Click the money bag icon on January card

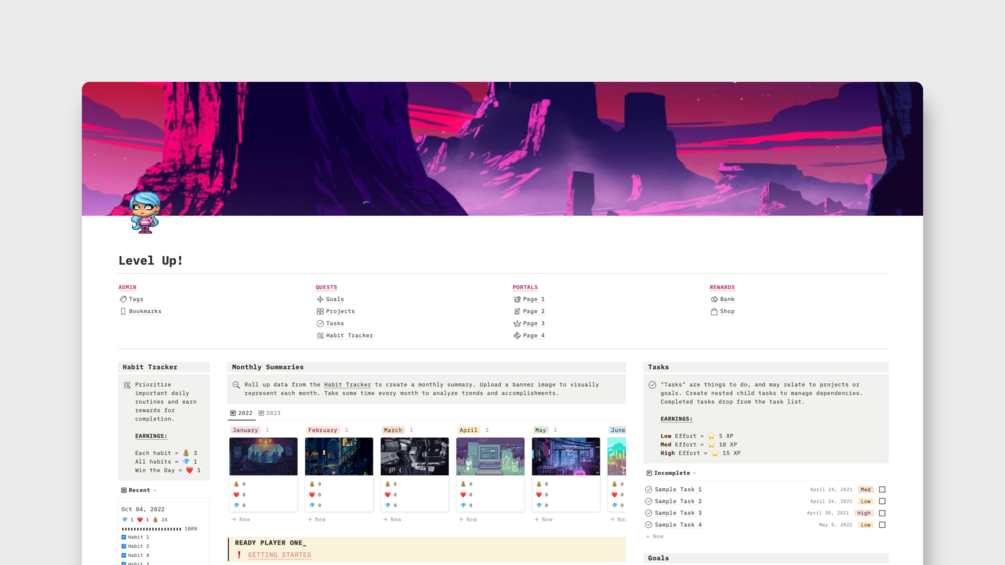click(236, 484)
